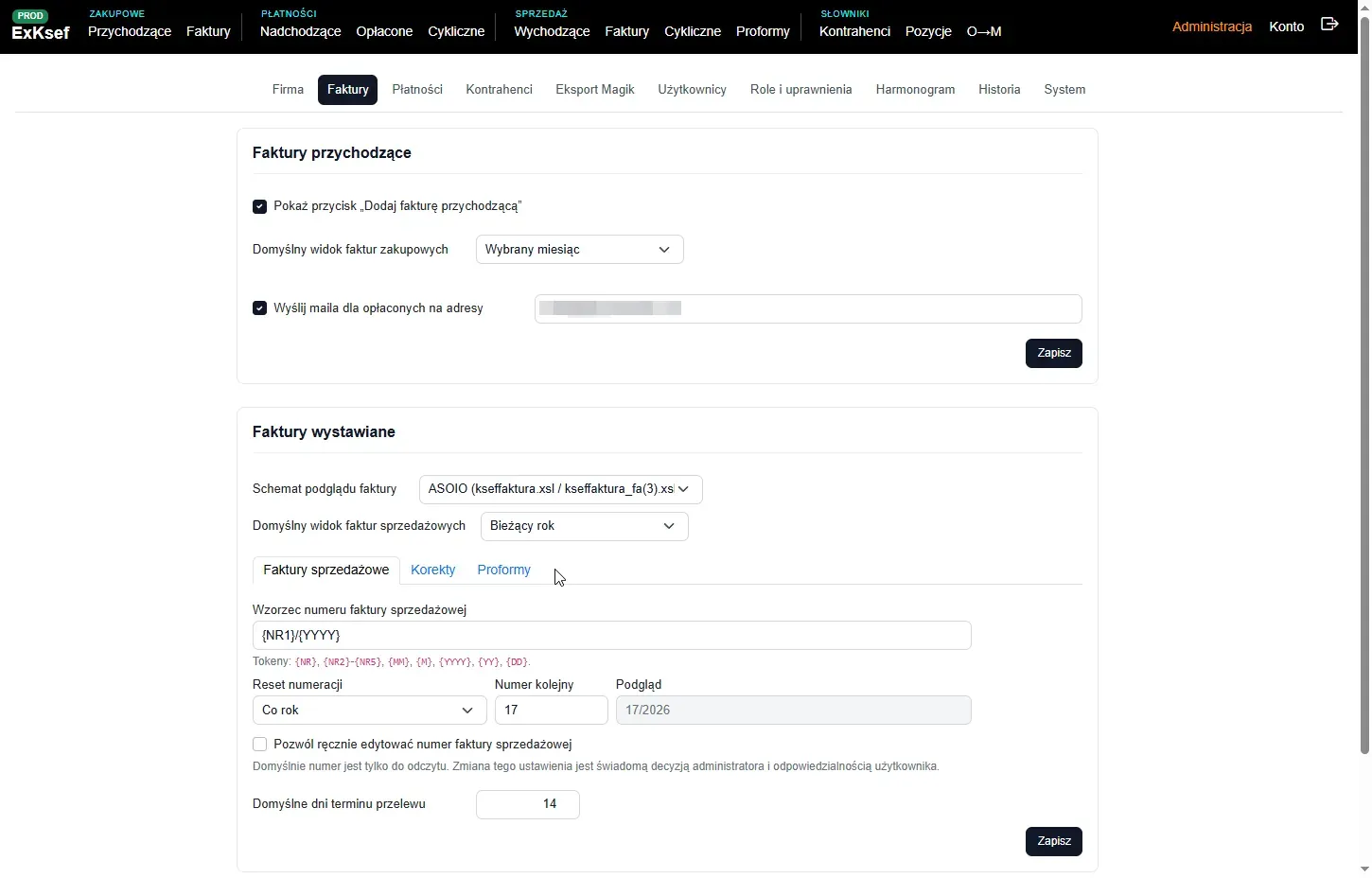The height and width of the screenshot is (878, 1372).
Task: Save the Faktury przychodzące settings with Zapisz
Action: pos(1053,353)
